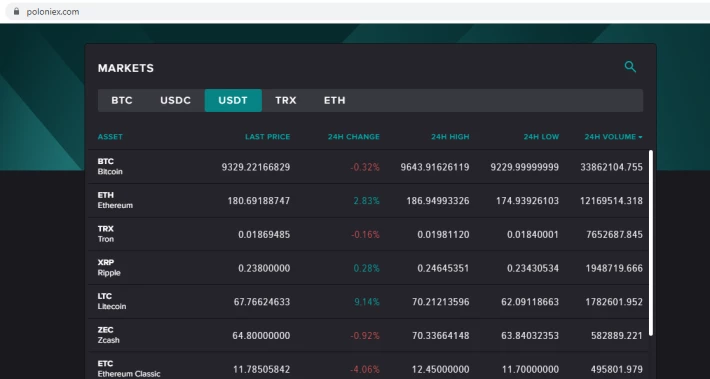Click Ethereum Classic last price 11.78505842
710x379 pixels.
[262, 369]
